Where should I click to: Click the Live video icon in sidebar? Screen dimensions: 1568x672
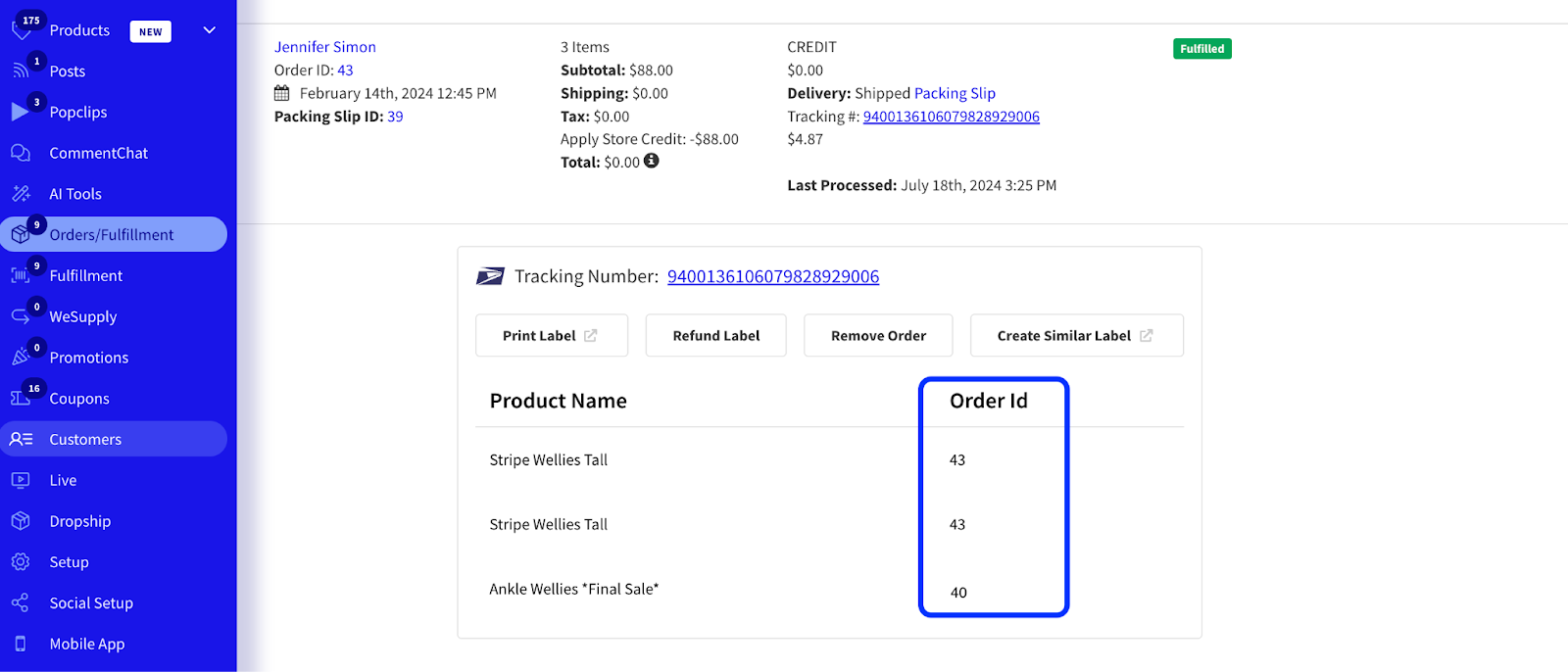[20, 480]
